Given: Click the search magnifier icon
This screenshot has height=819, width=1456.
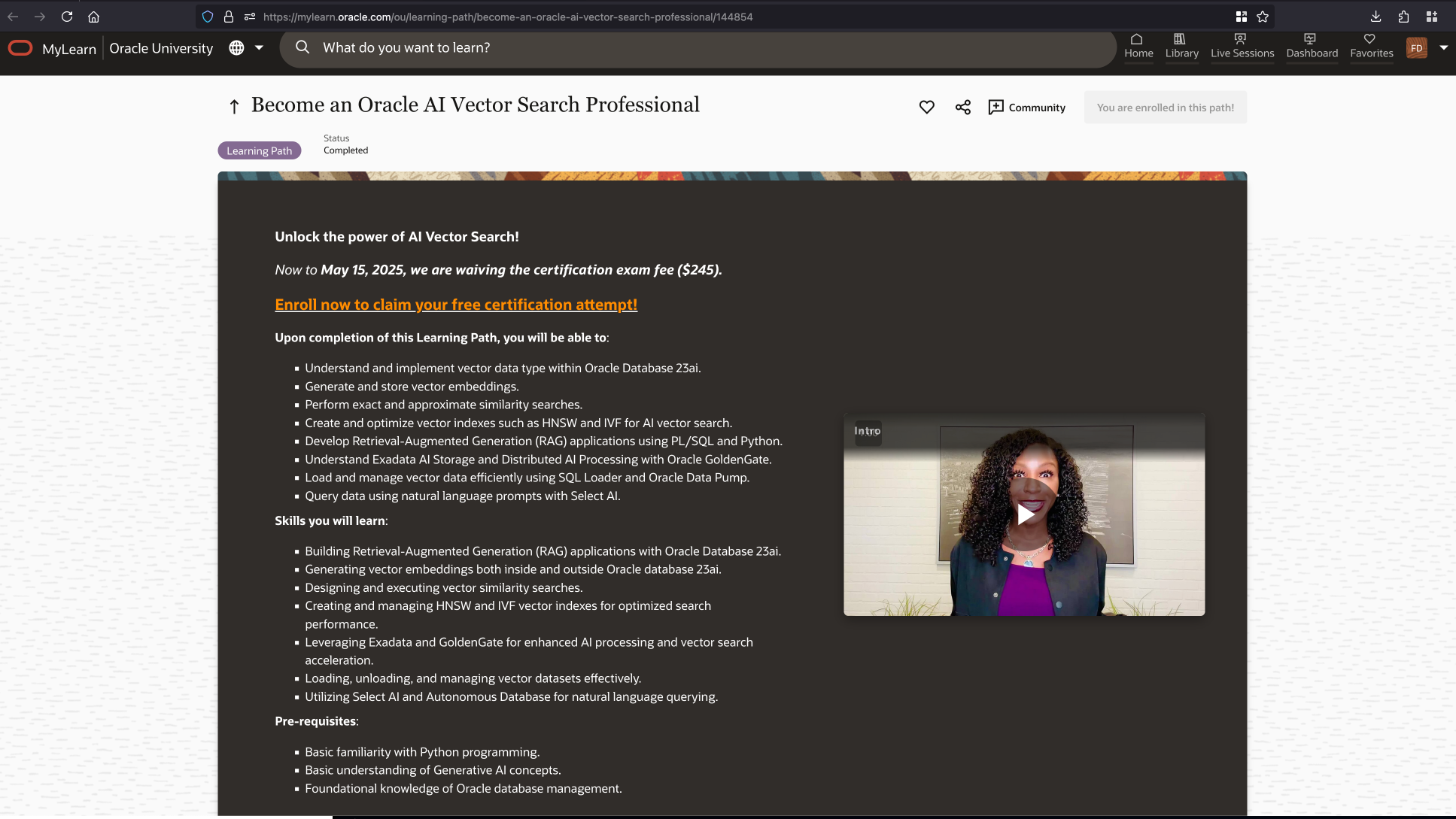Looking at the screenshot, I should [302, 47].
